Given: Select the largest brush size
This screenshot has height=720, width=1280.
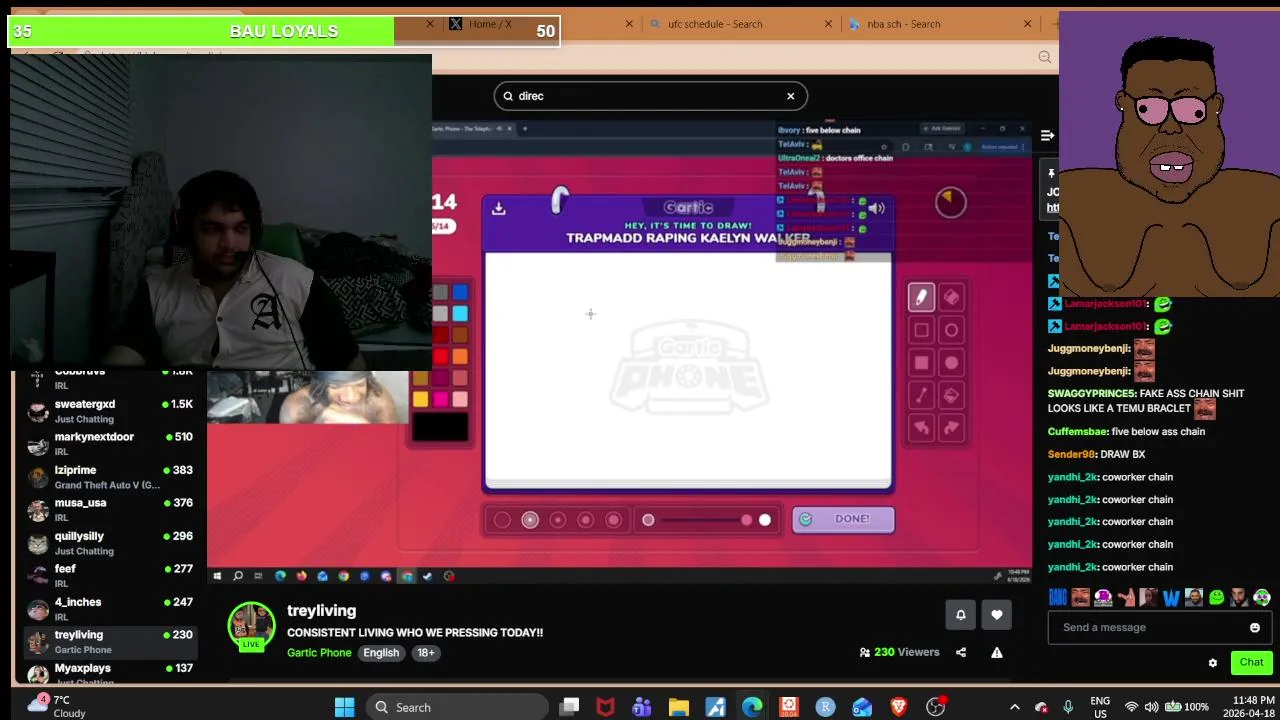Looking at the screenshot, I should coord(614,520).
